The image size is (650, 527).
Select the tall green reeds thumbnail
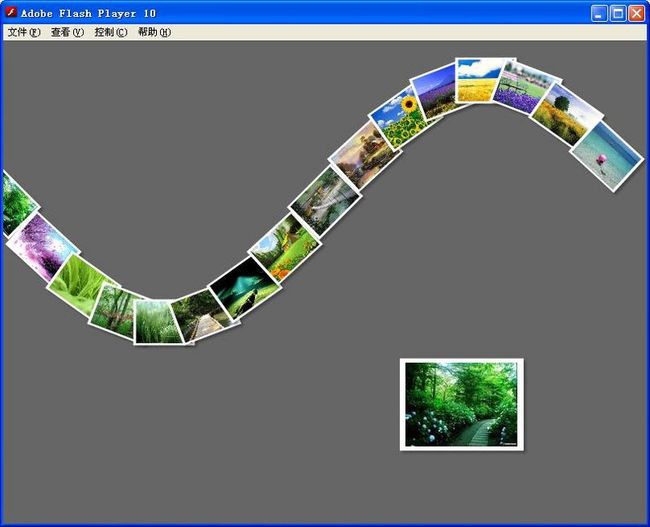coord(158,322)
